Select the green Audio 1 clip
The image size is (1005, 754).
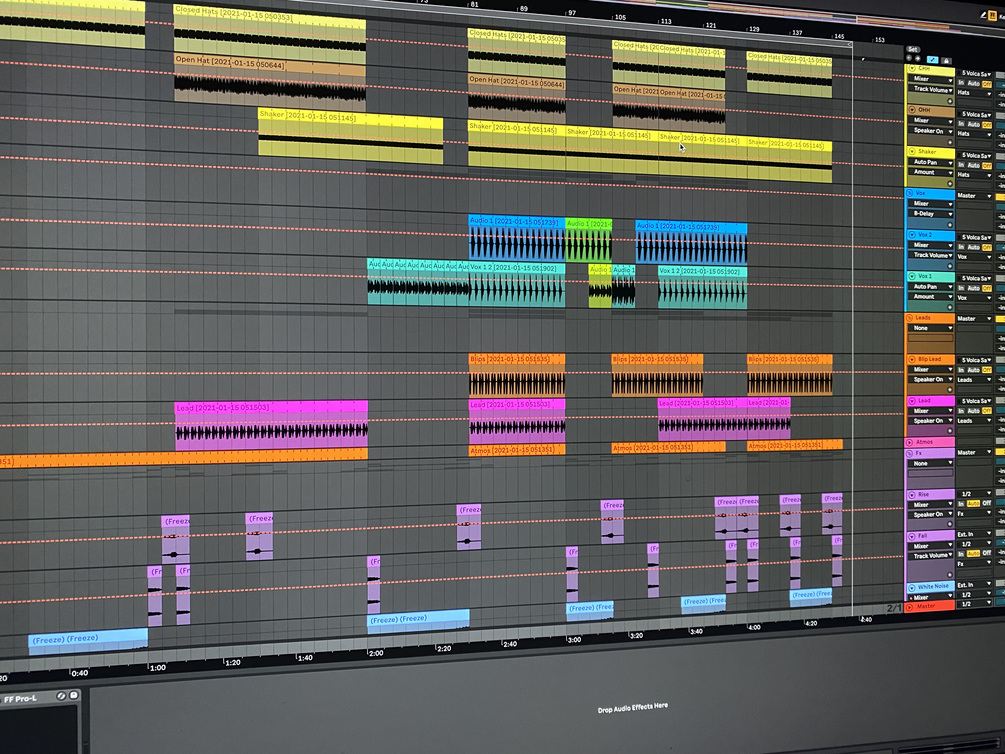tap(588, 241)
